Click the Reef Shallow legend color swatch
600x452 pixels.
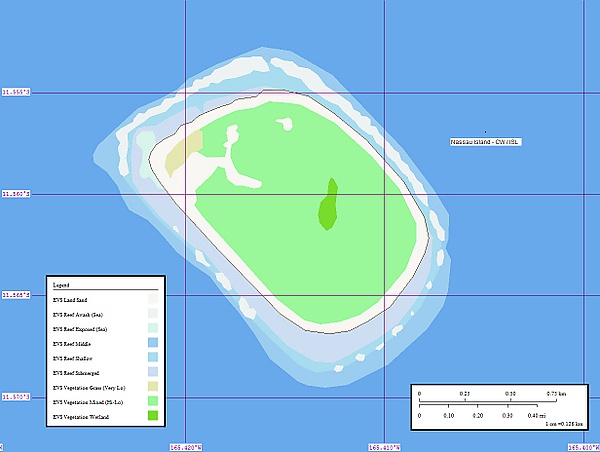(153, 357)
